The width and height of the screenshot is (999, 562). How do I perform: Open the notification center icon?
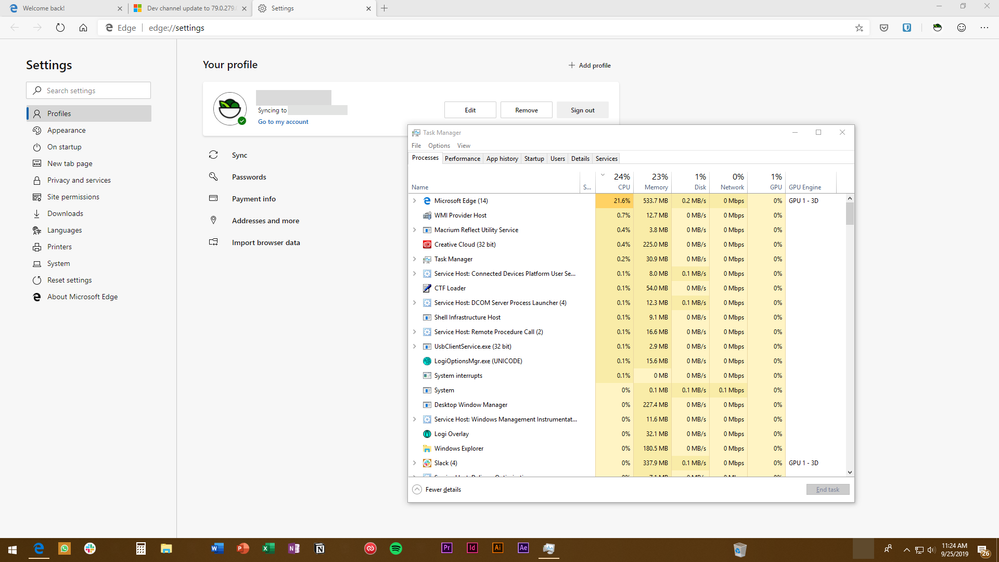[x=984, y=550]
